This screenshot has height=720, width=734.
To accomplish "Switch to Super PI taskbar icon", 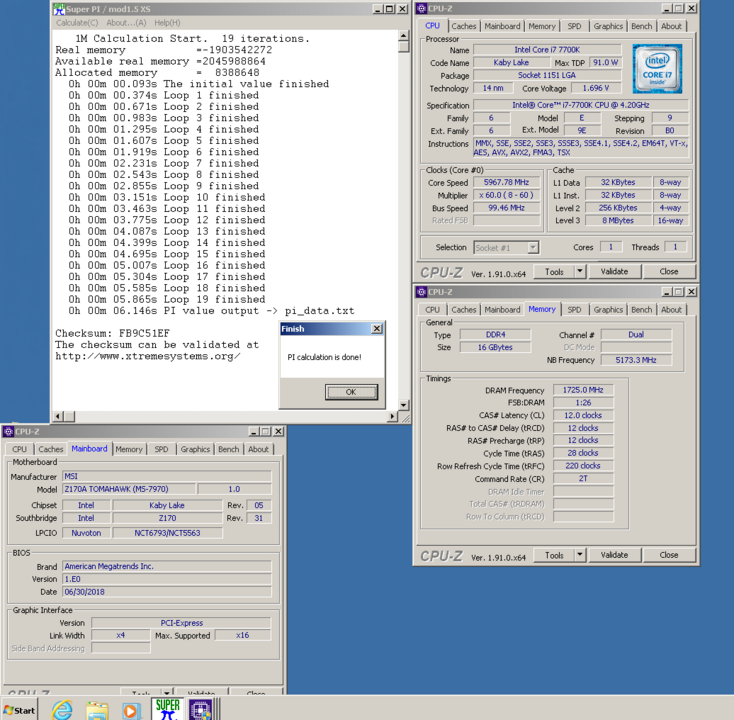I will coord(167,709).
